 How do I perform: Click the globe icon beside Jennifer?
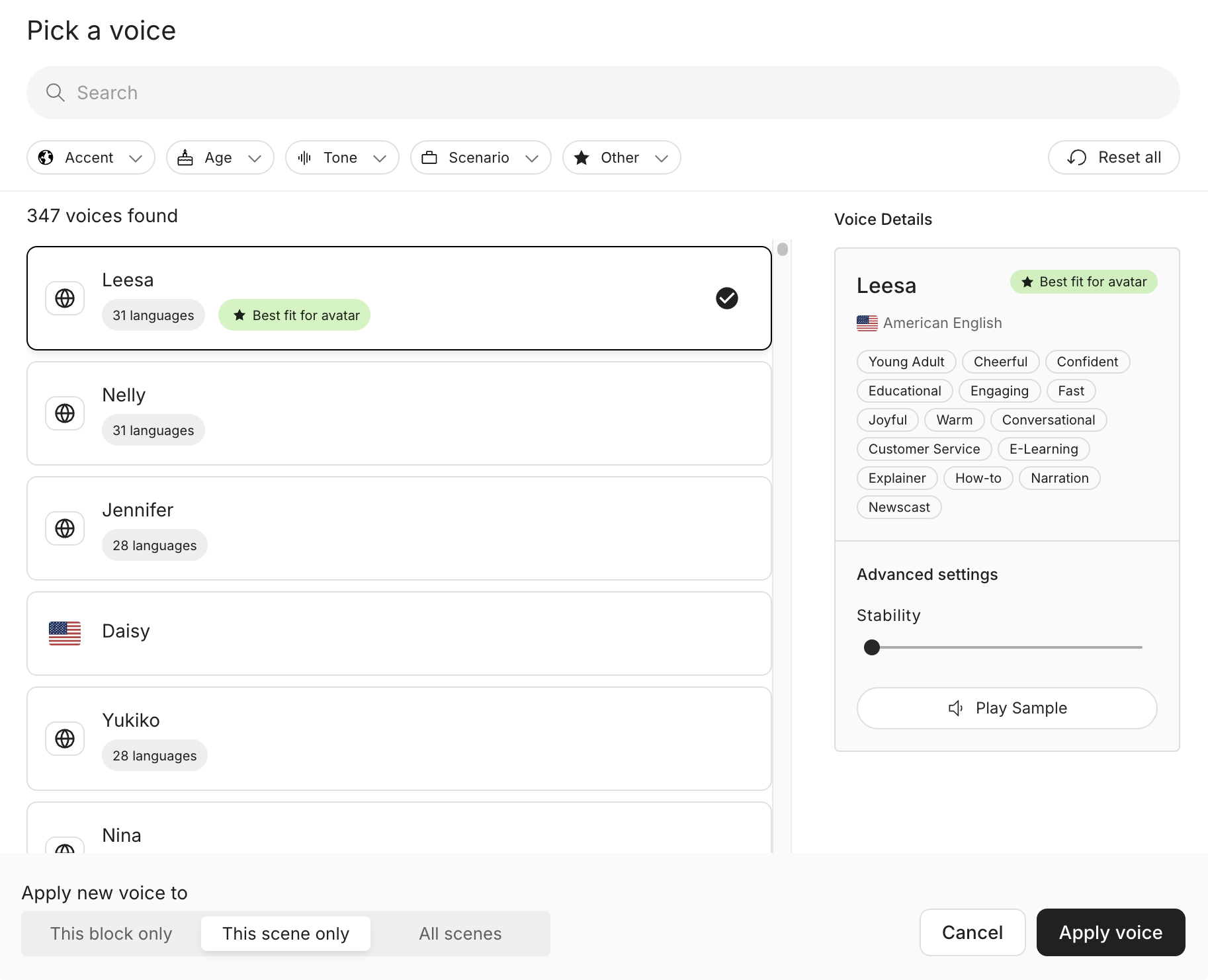click(65, 528)
